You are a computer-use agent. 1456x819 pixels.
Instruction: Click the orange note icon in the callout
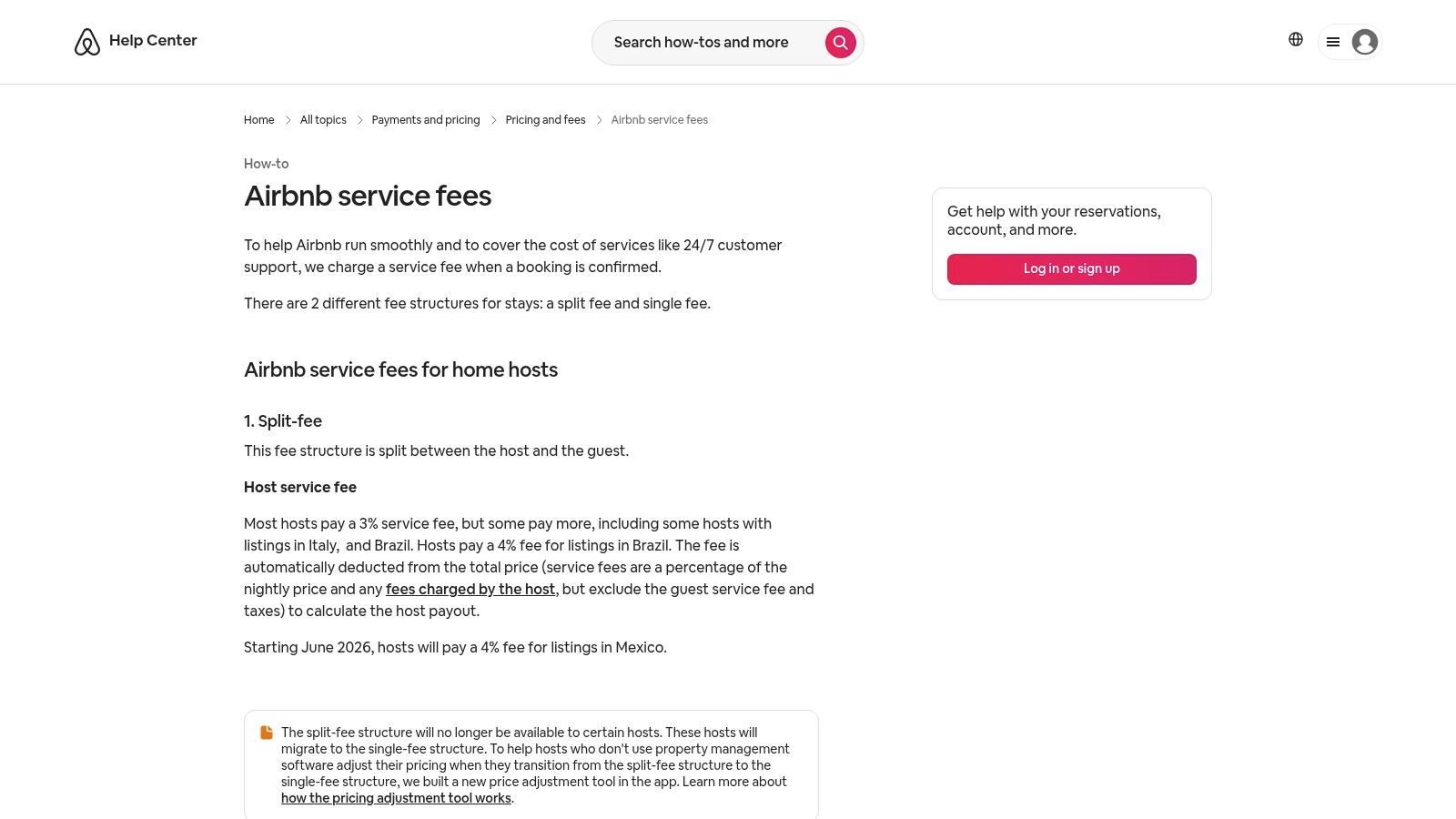[x=266, y=732]
